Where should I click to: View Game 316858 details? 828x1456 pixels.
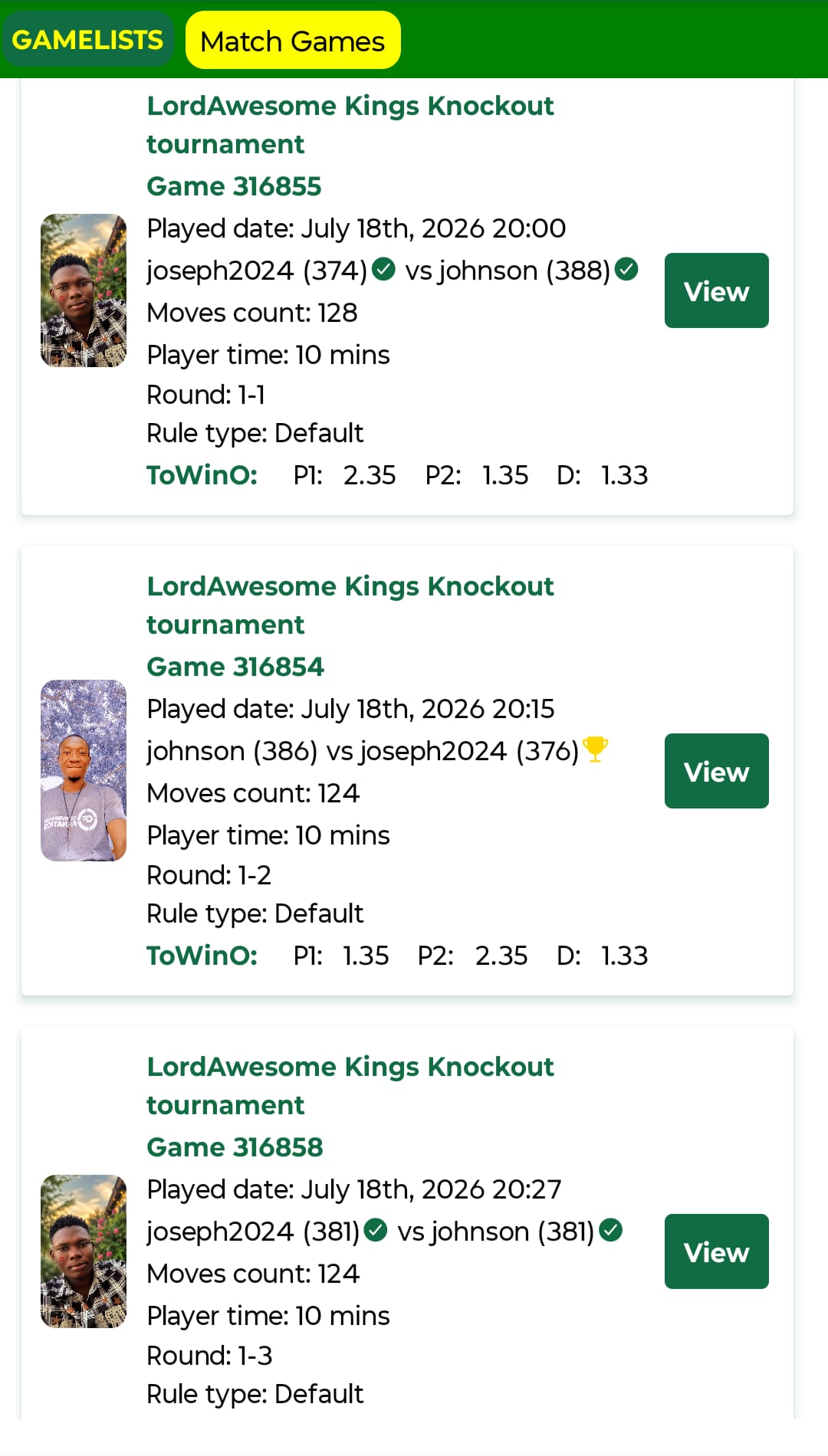716,1251
